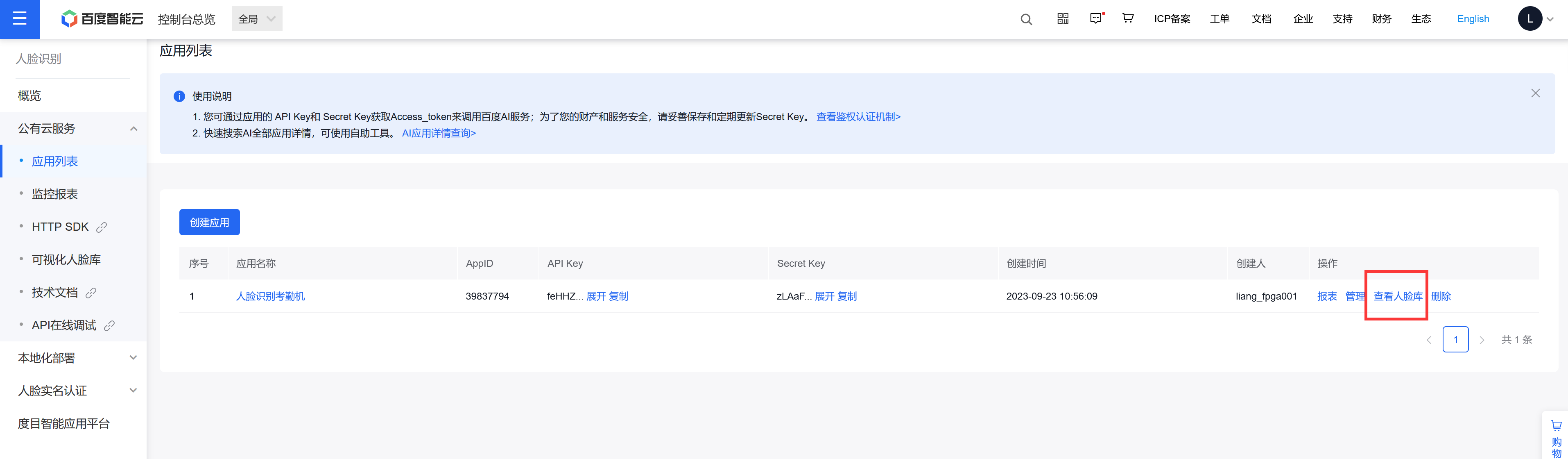
Task: Click the search magnifier icon
Action: pos(1026,20)
